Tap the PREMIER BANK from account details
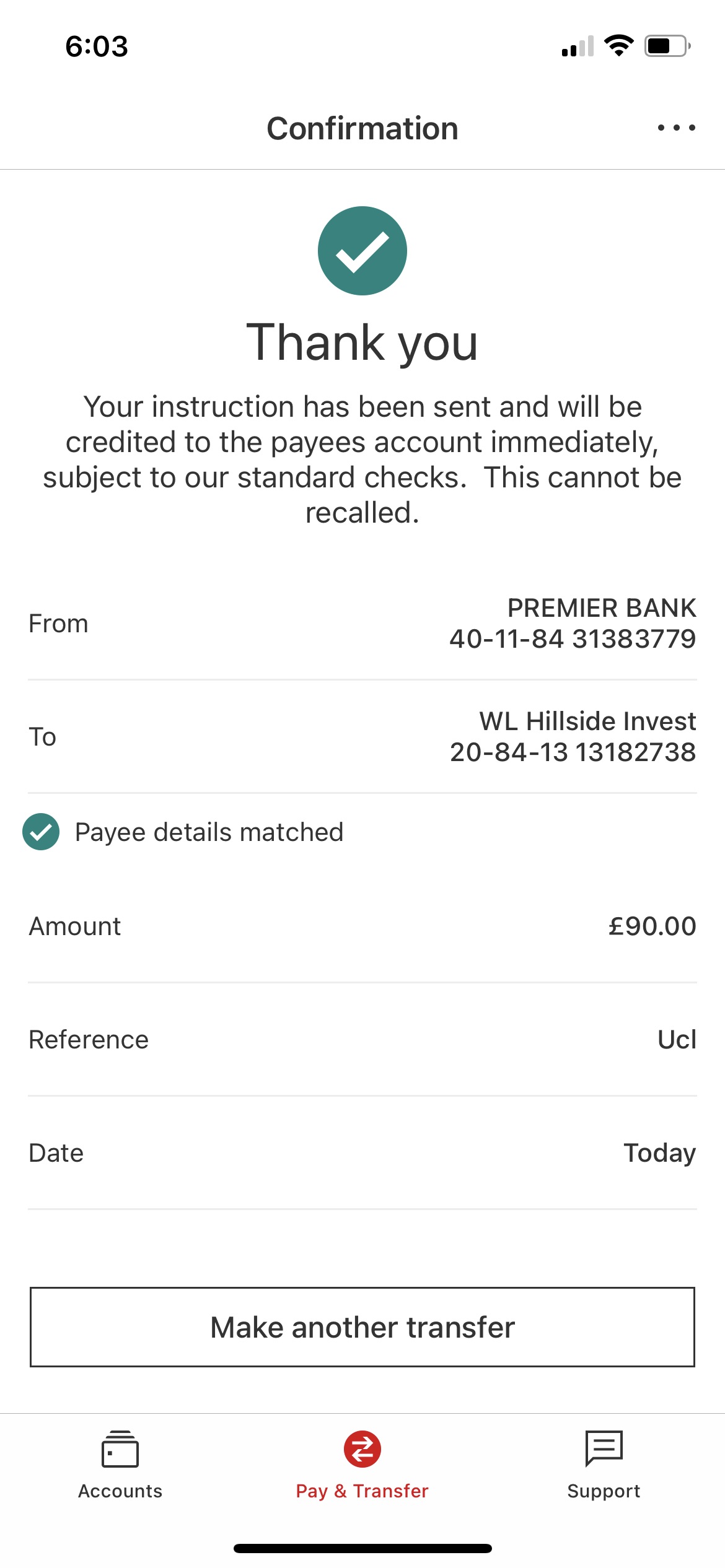Screen dimensions: 725x1568 573,624
